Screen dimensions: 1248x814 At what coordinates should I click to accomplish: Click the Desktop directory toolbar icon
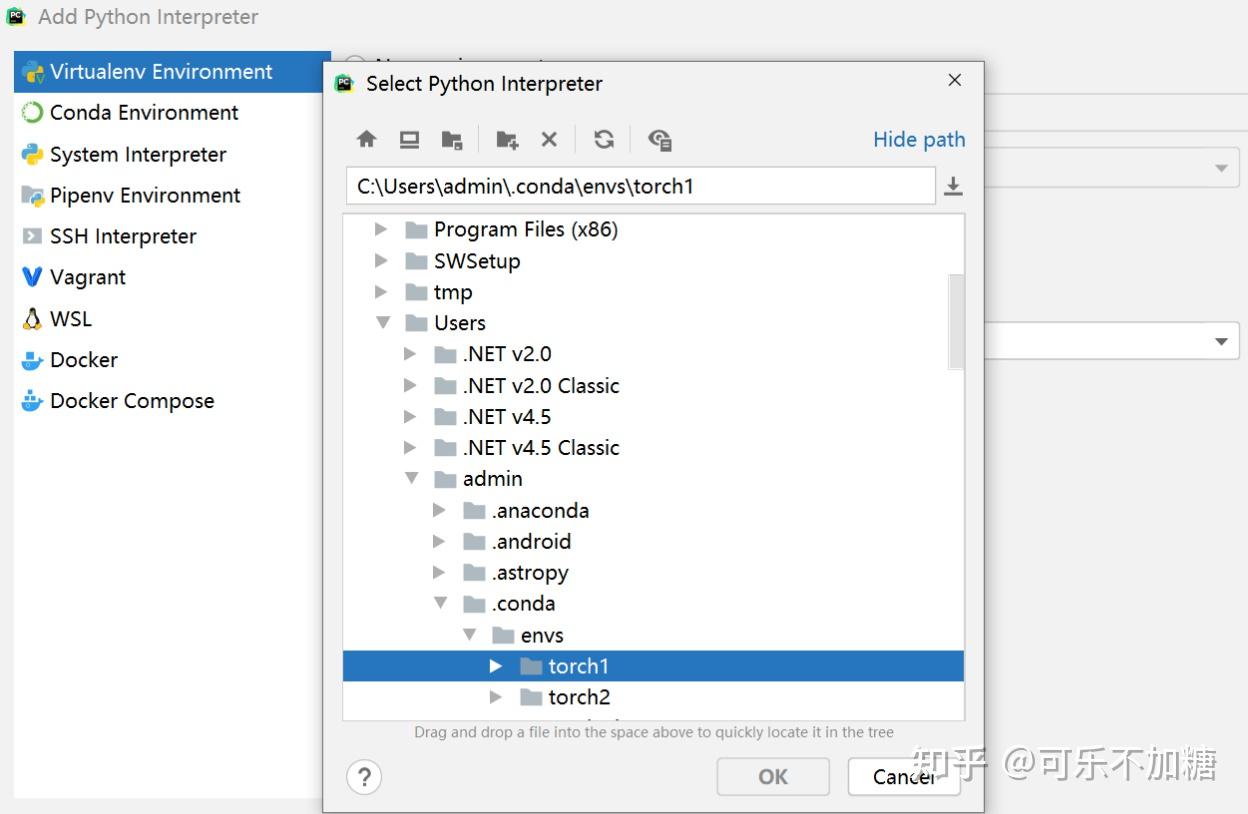[410, 140]
